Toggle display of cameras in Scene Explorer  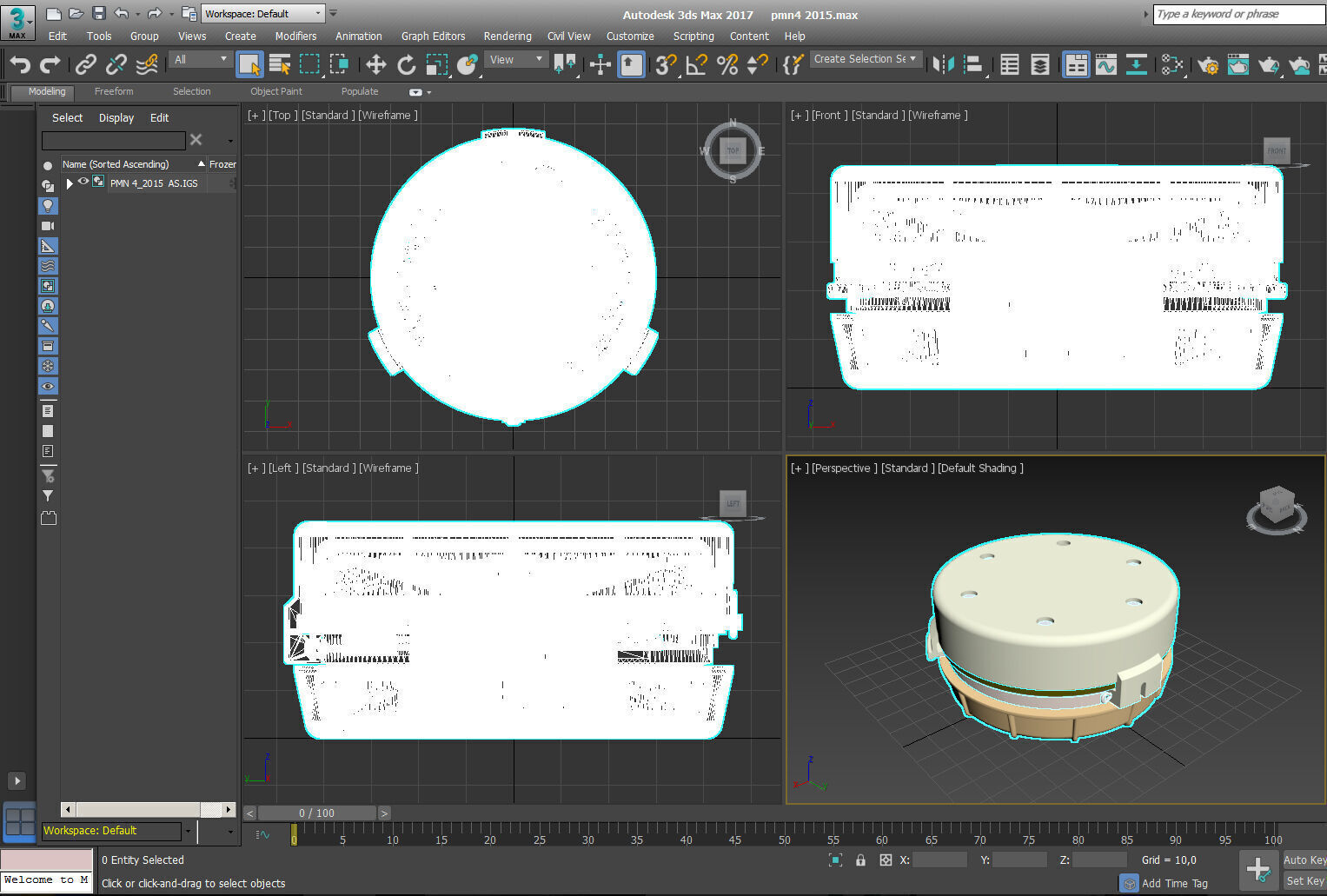click(x=48, y=226)
